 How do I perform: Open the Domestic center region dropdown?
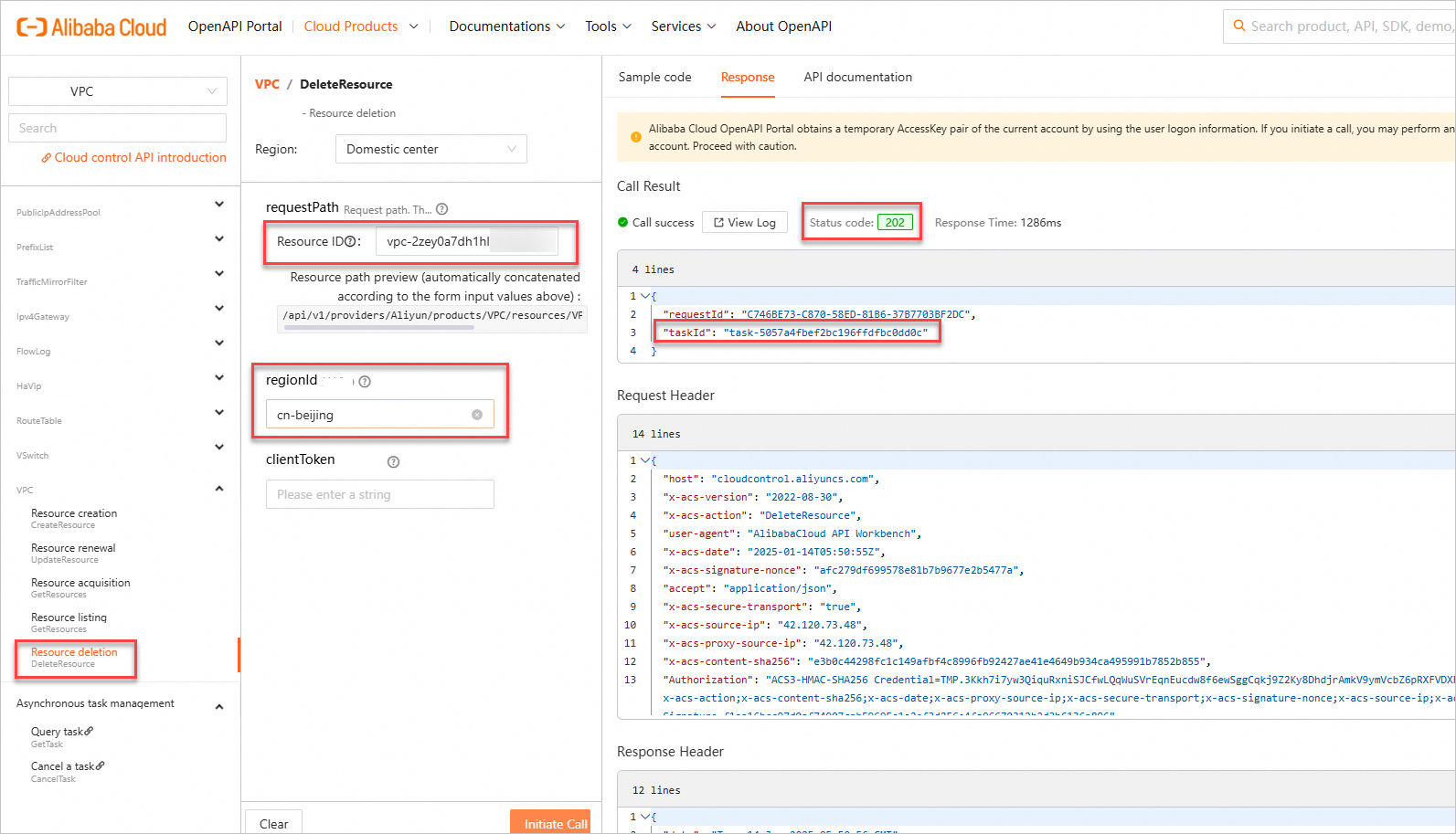pos(430,149)
